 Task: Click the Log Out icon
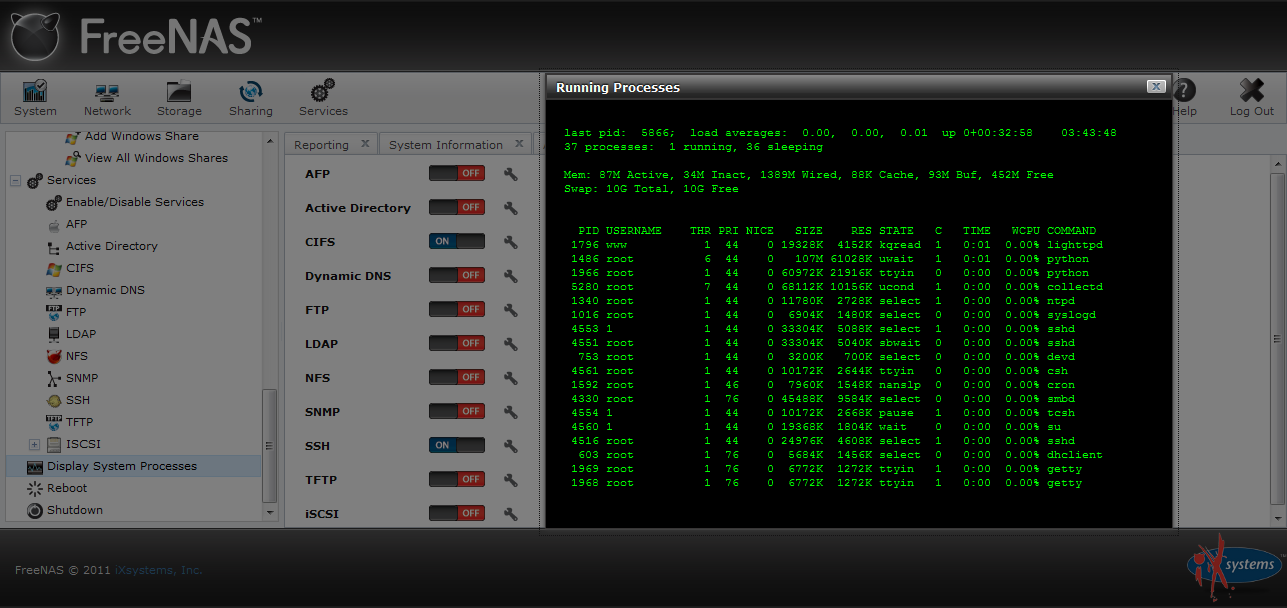(x=1251, y=98)
